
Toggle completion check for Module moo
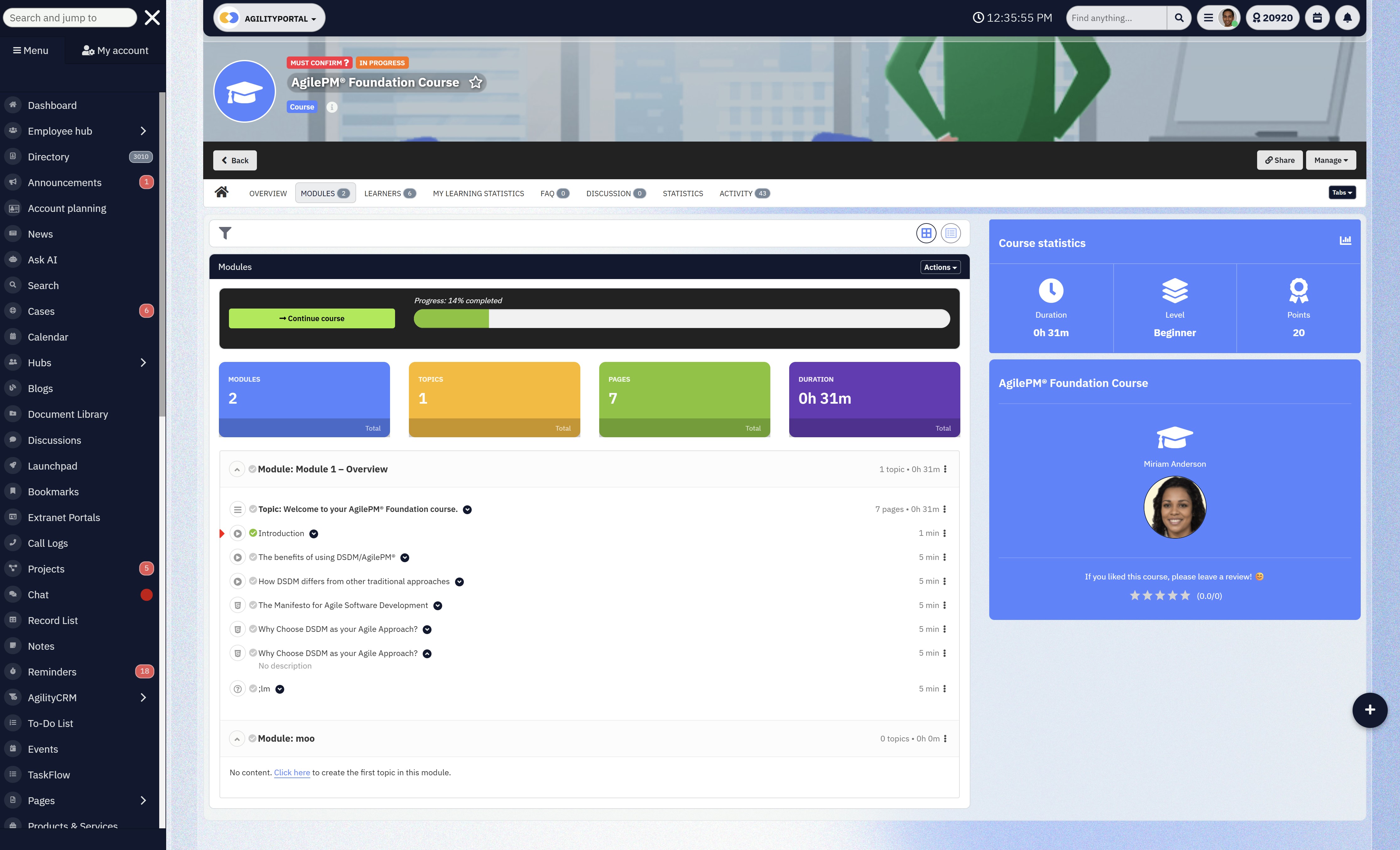coord(252,738)
